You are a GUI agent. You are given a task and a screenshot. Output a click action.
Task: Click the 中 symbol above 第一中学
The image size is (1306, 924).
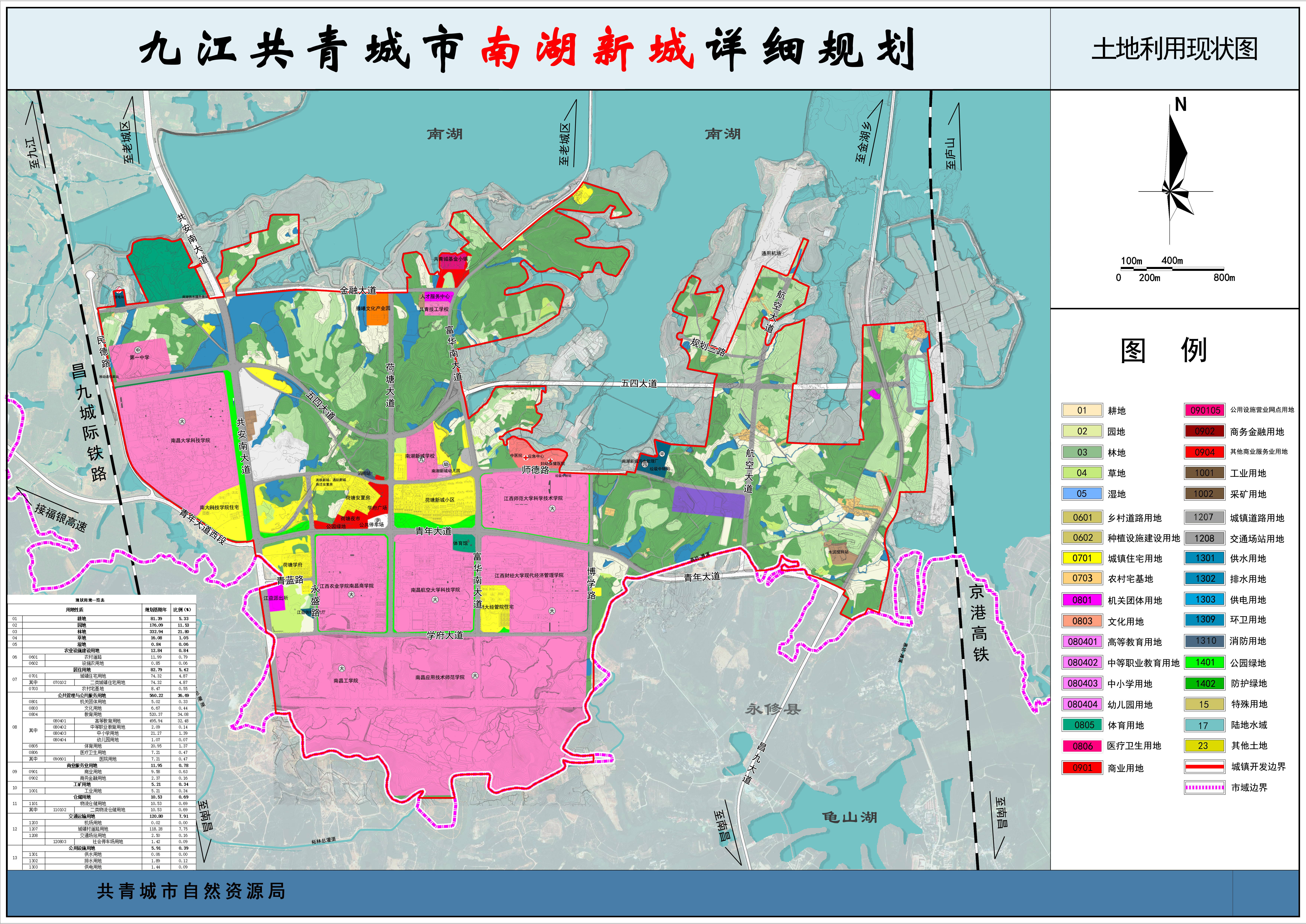[x=138, y=350]
